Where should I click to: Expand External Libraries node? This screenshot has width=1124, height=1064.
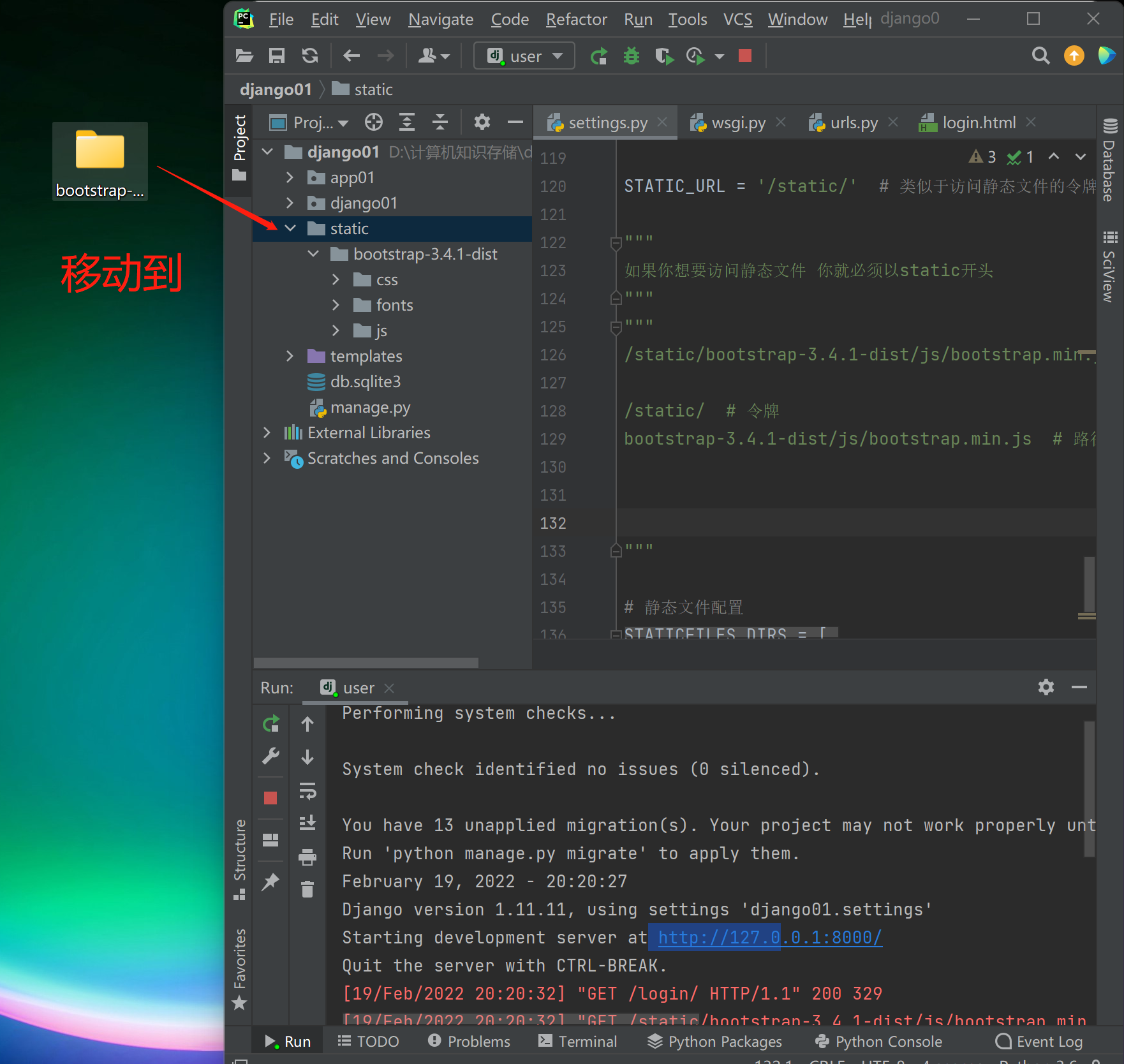point(267,432)
